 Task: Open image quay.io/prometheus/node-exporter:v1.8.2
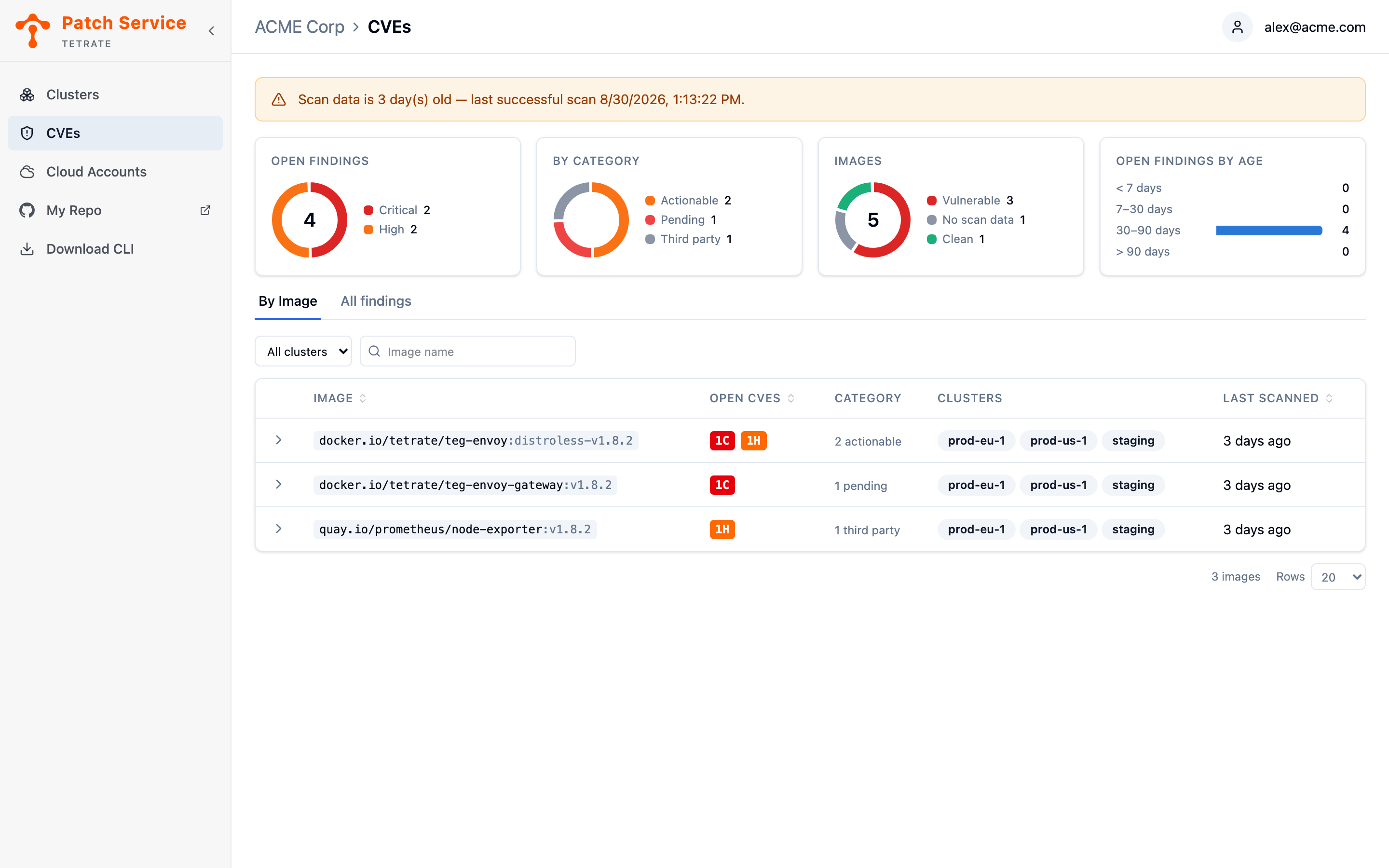click(x=455, y=529)
